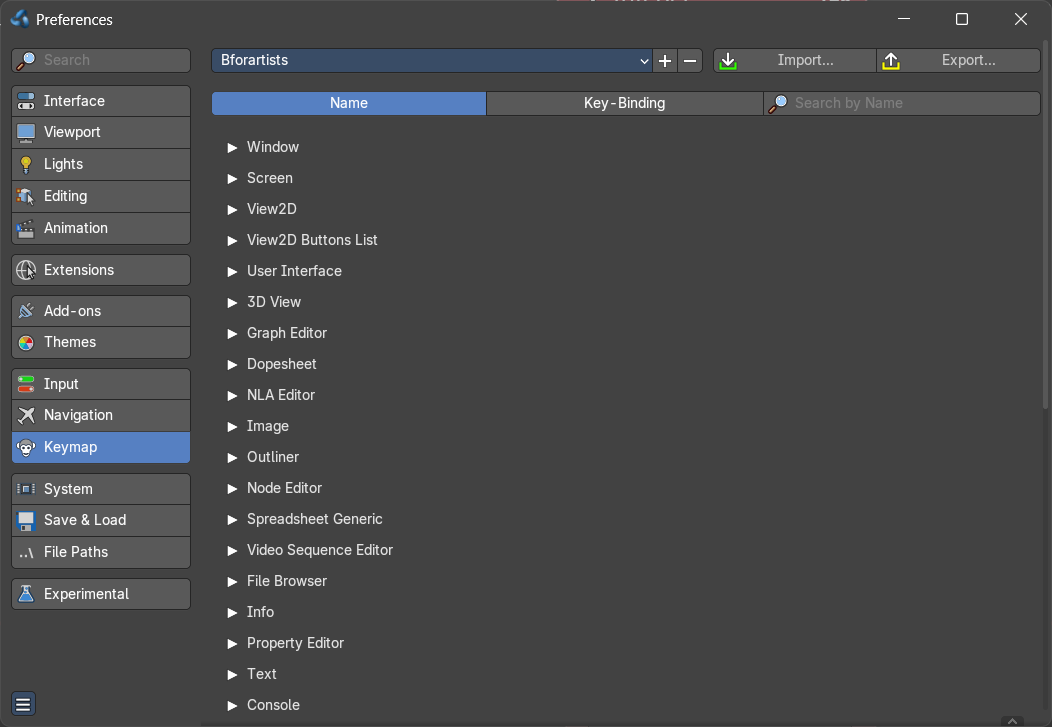Expand the File Browser keymap category
This screenshot has height=727, width=1052.
click(x=232, y=581)
